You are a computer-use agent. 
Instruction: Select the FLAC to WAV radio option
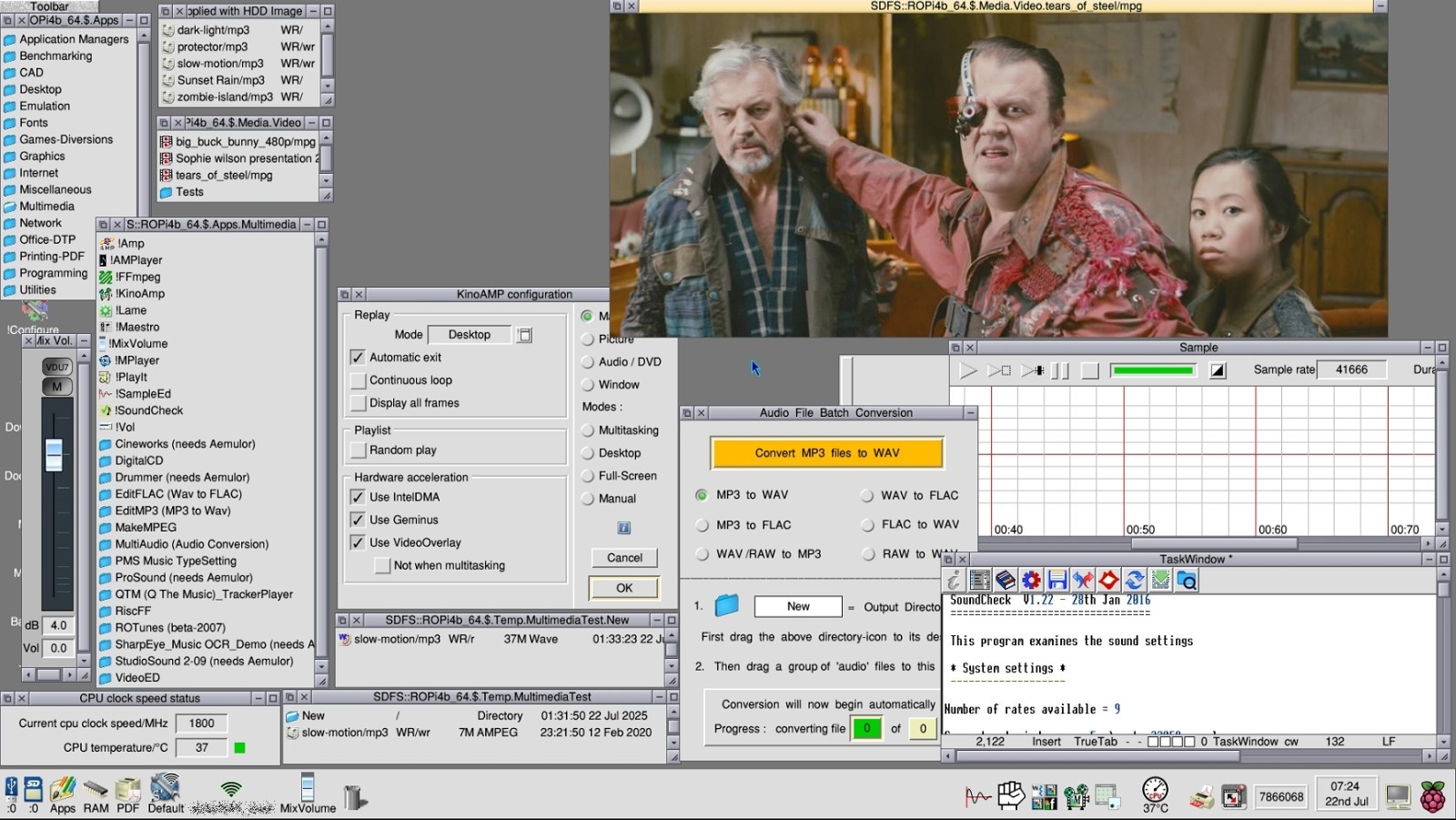pyautogui.click(x=867, y=525)
